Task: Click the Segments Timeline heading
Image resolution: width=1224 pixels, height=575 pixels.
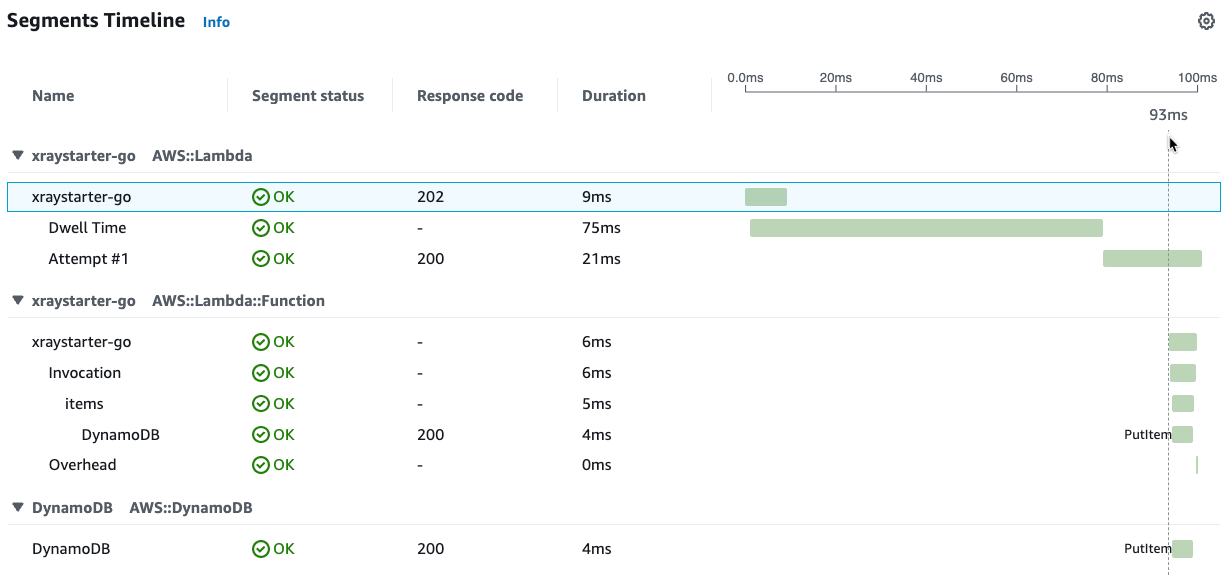Action: (x=96, y=21)
